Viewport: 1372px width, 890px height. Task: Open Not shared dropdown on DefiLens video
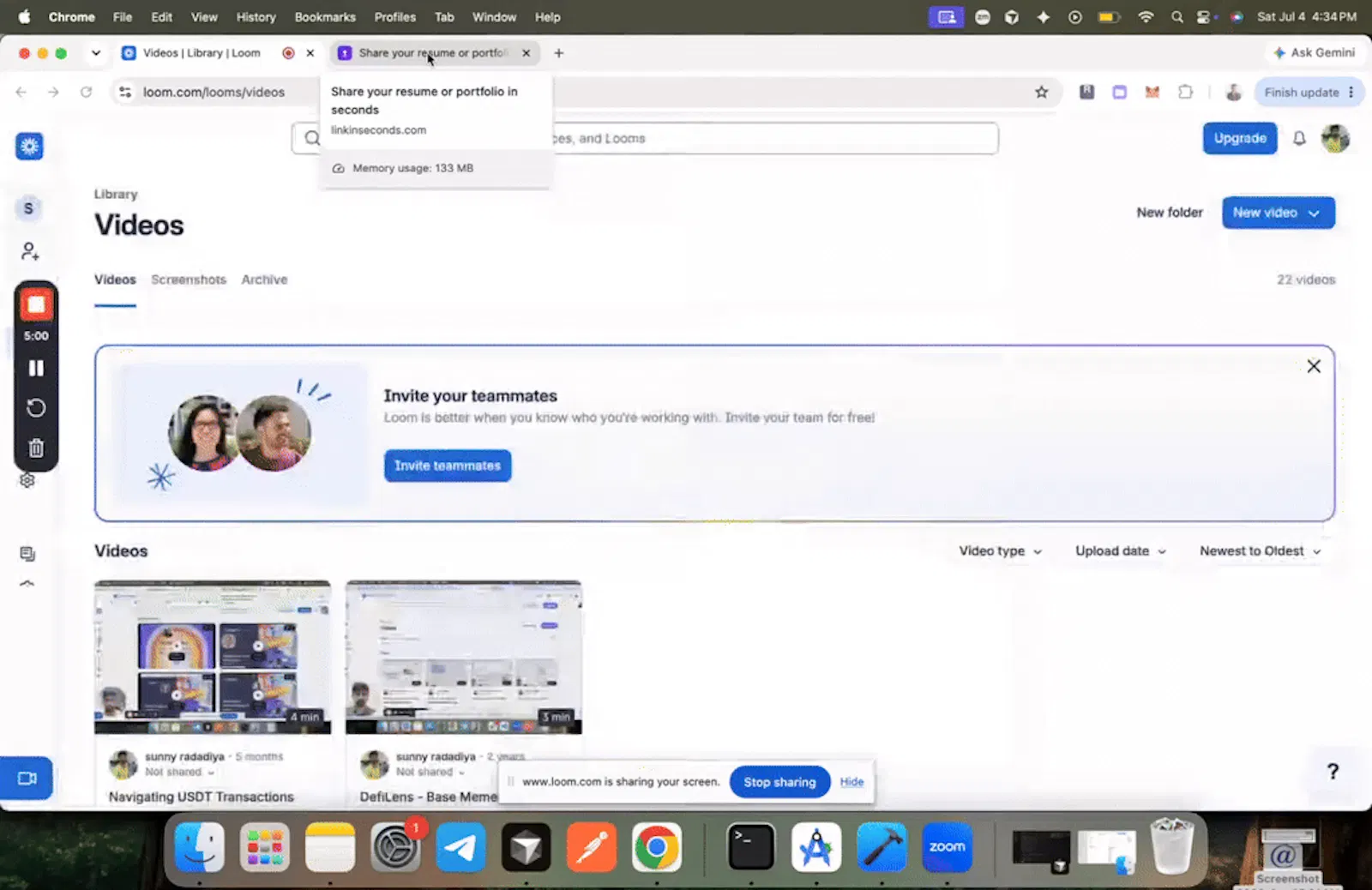tap(430, 773)
